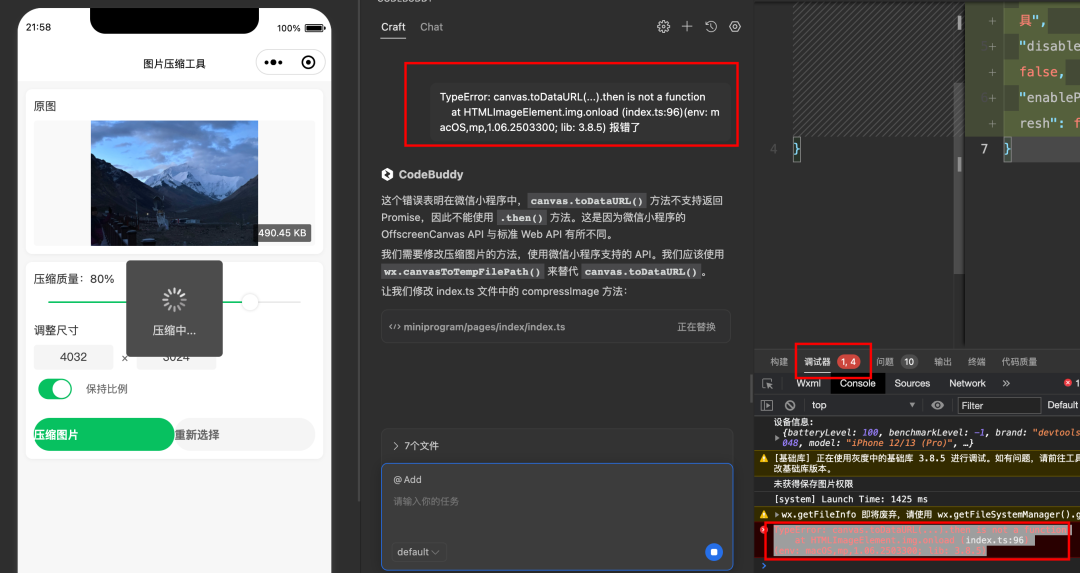Toggle the 保持比例 switch
The image size is (1080, 573).
[55, 389]
